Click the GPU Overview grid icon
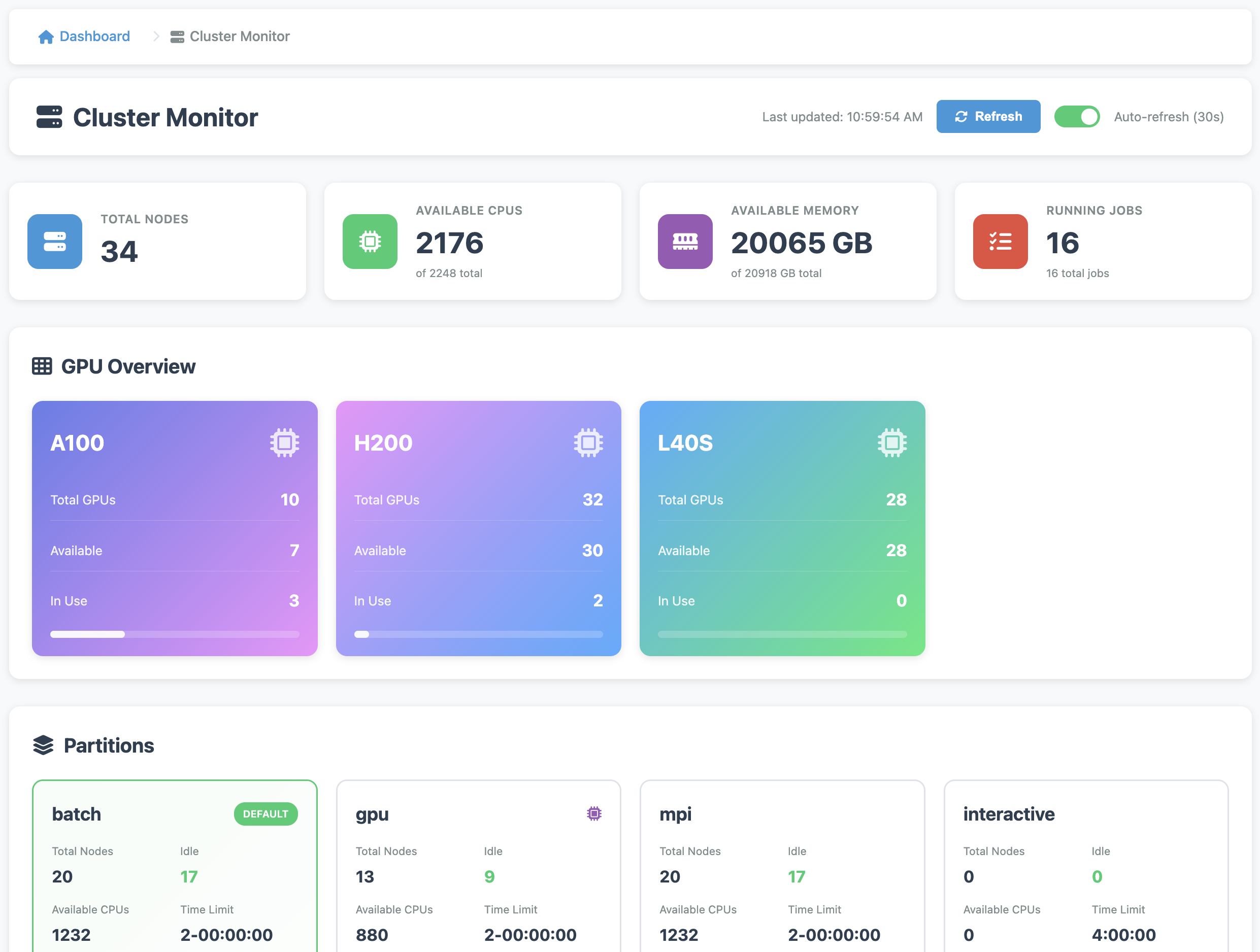1260x952 pixels. click(x=42, y=366)
